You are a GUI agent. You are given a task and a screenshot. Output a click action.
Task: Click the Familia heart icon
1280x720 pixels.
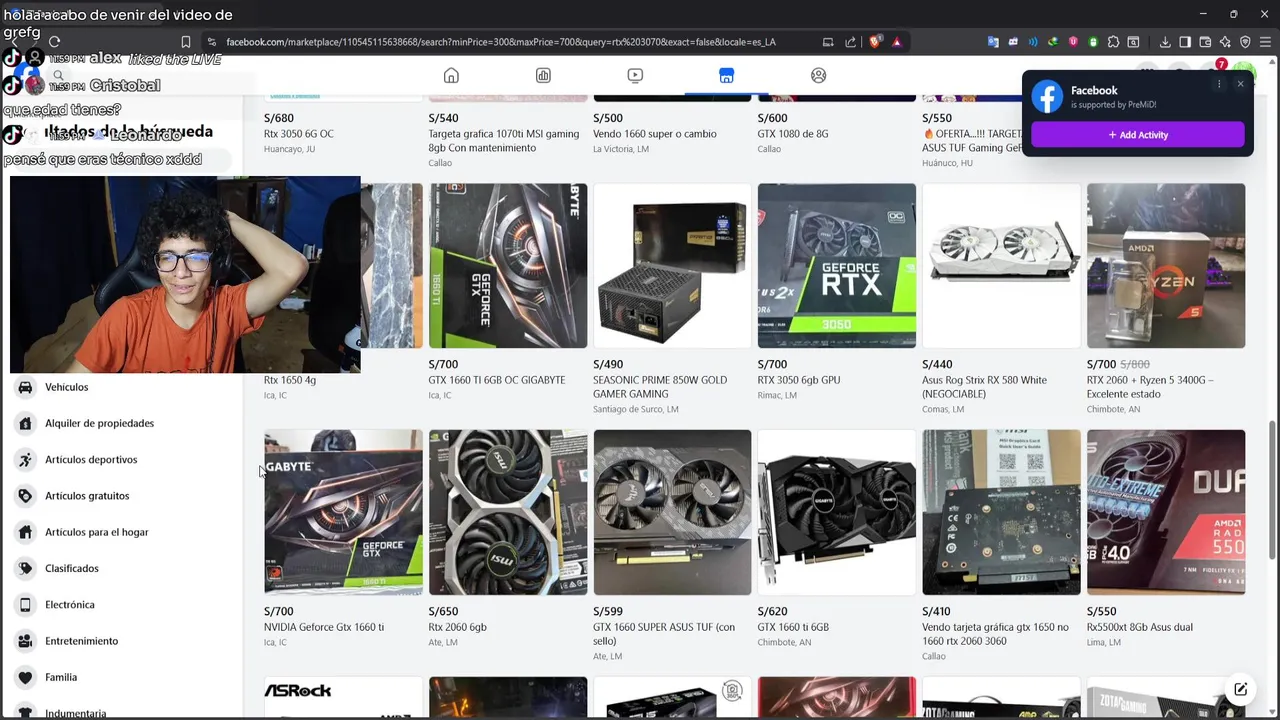25,677
